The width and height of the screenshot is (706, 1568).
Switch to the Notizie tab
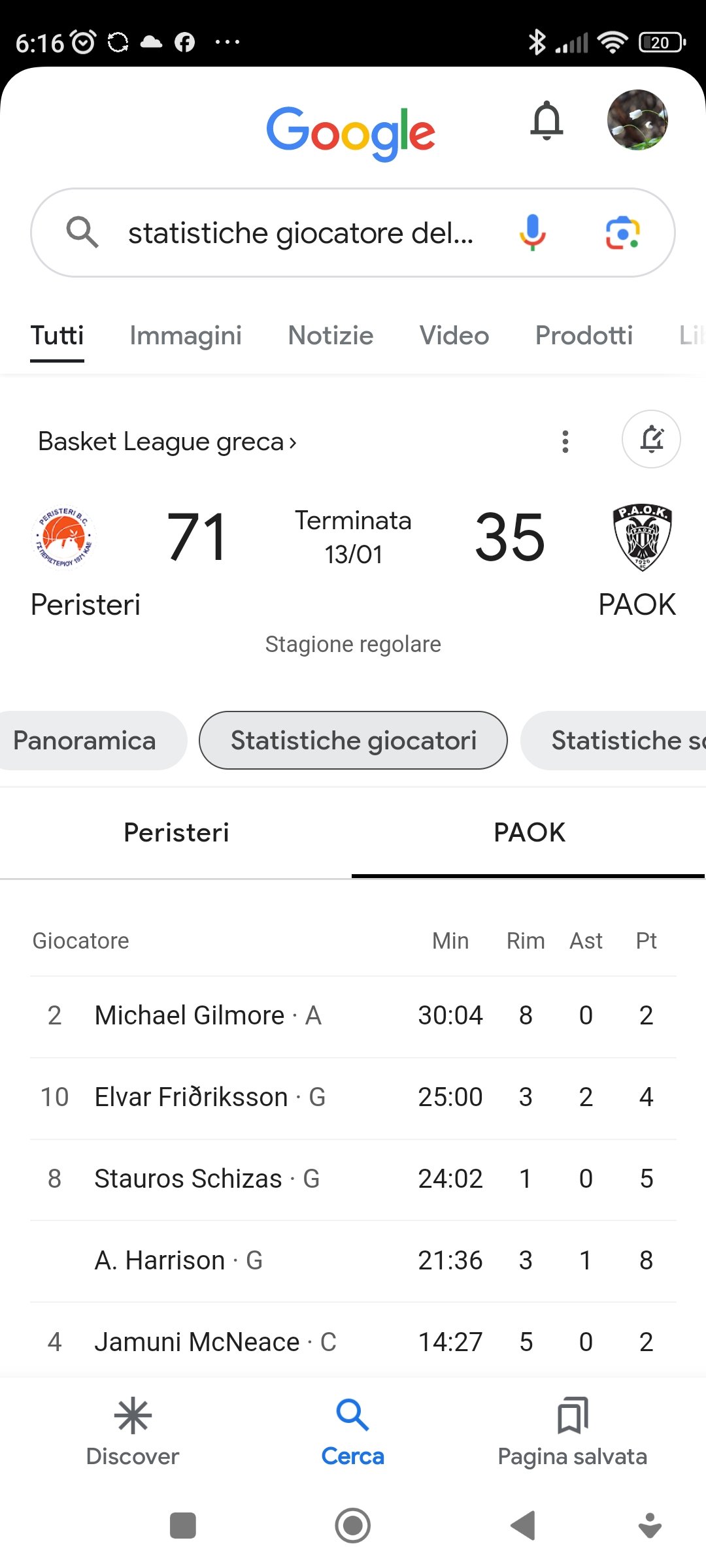pyautogui.click(x=331, y=336)
